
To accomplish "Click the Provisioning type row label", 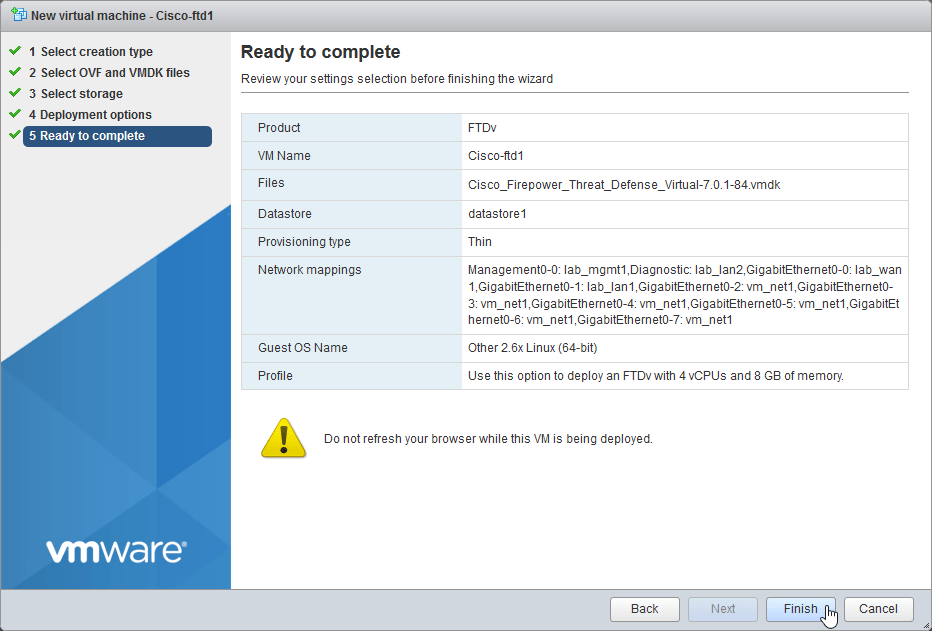I will pos(304,242).
